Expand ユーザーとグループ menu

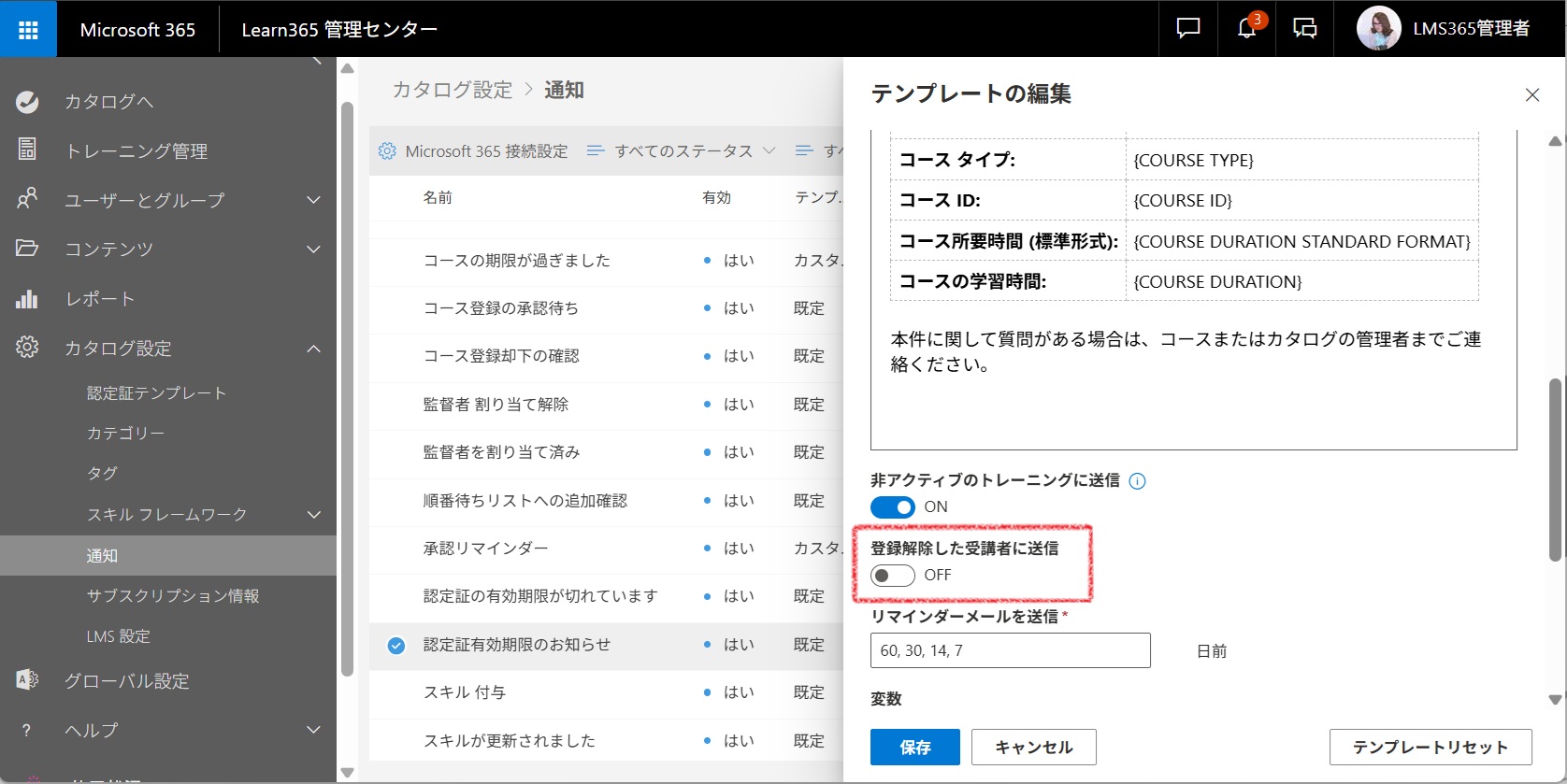pyautogui.click(x=314, y=200)
